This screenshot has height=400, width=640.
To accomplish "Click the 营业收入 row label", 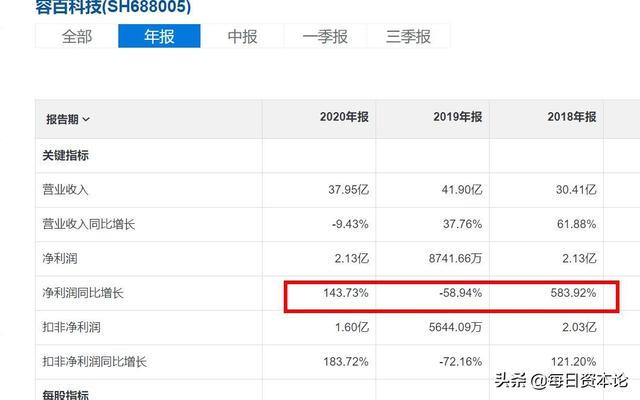I will pos(65,190).
